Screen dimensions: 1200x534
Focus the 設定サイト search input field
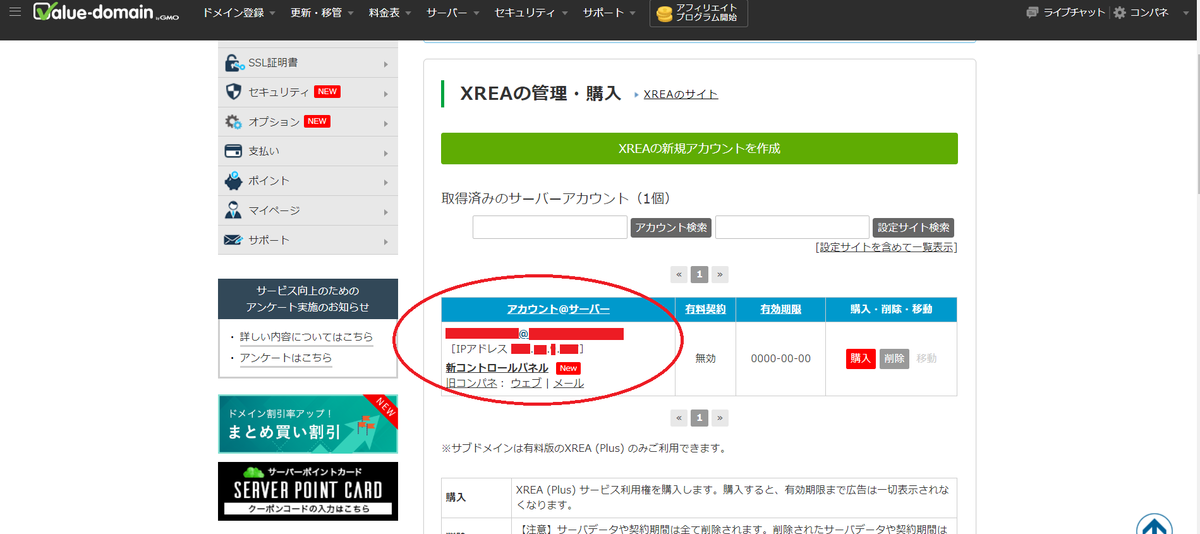pyautogui.click(x=792, y=227)
